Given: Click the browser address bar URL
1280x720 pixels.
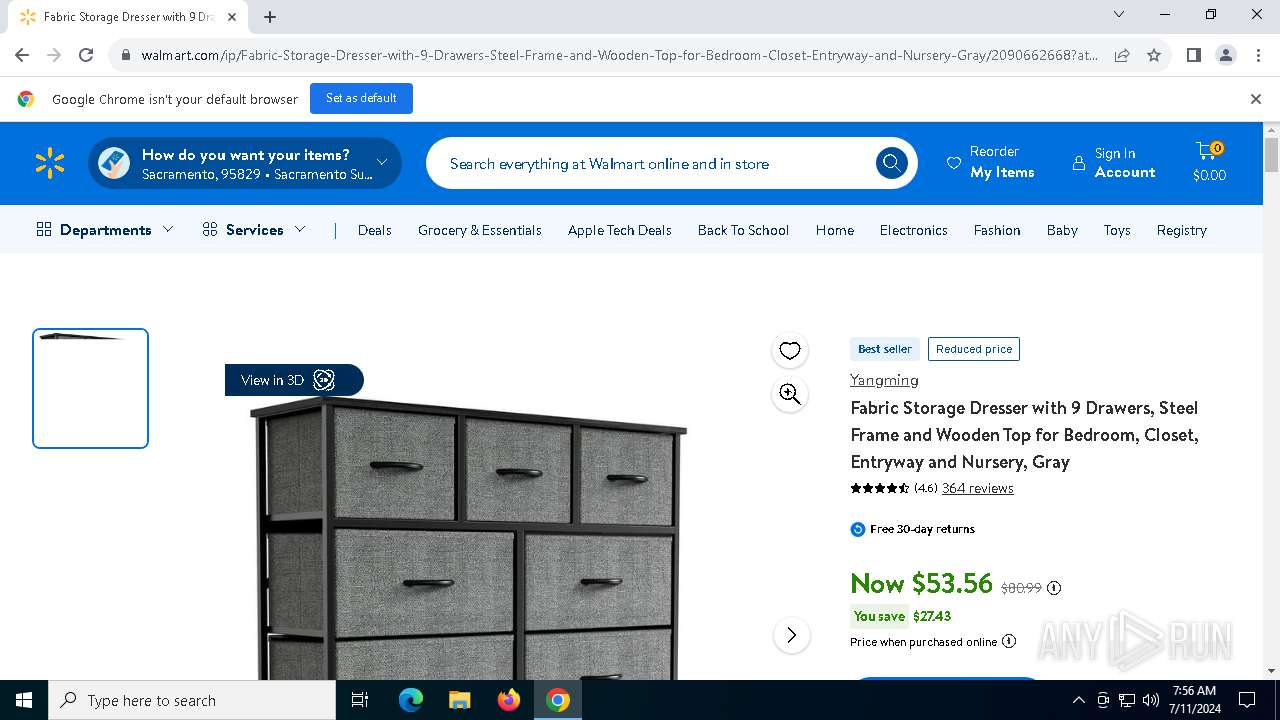Looking at the screenshot, I should [x=619, y=55].
